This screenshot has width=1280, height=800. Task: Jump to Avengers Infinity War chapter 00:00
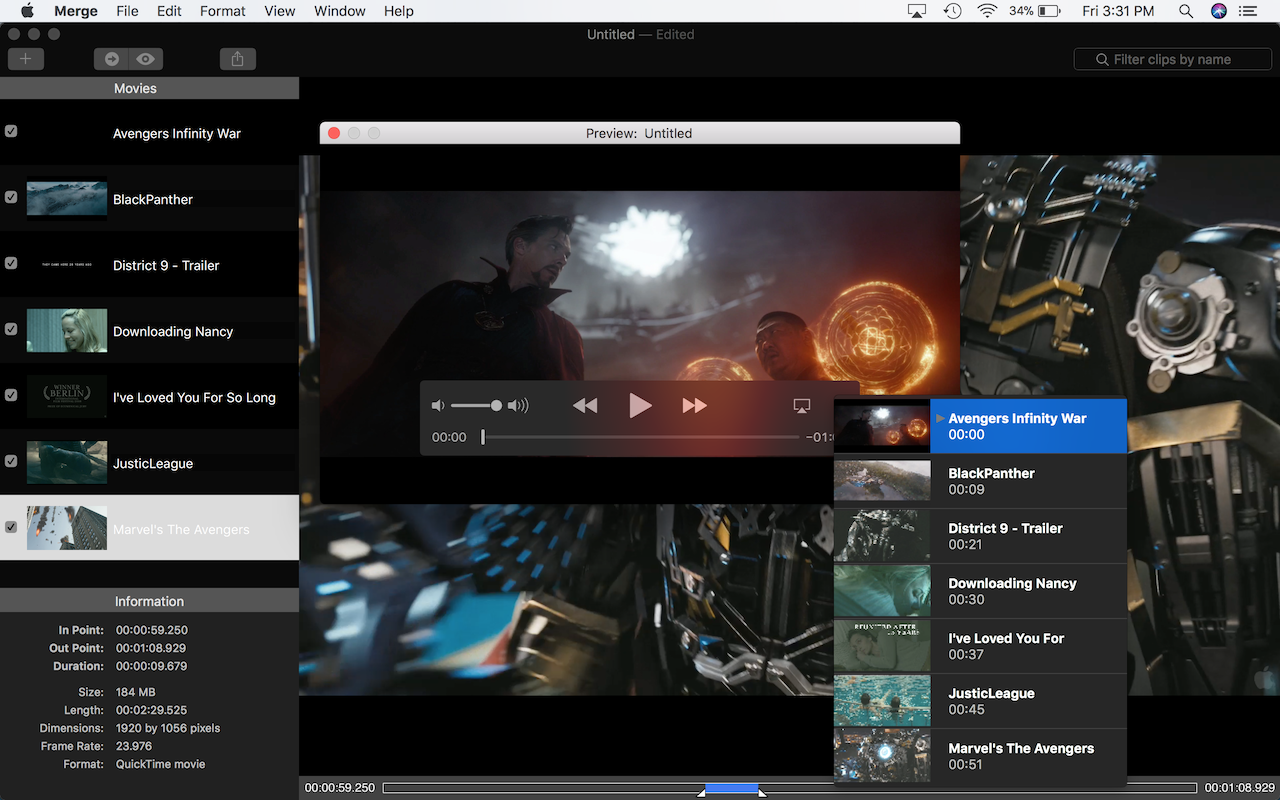(980, 426)
